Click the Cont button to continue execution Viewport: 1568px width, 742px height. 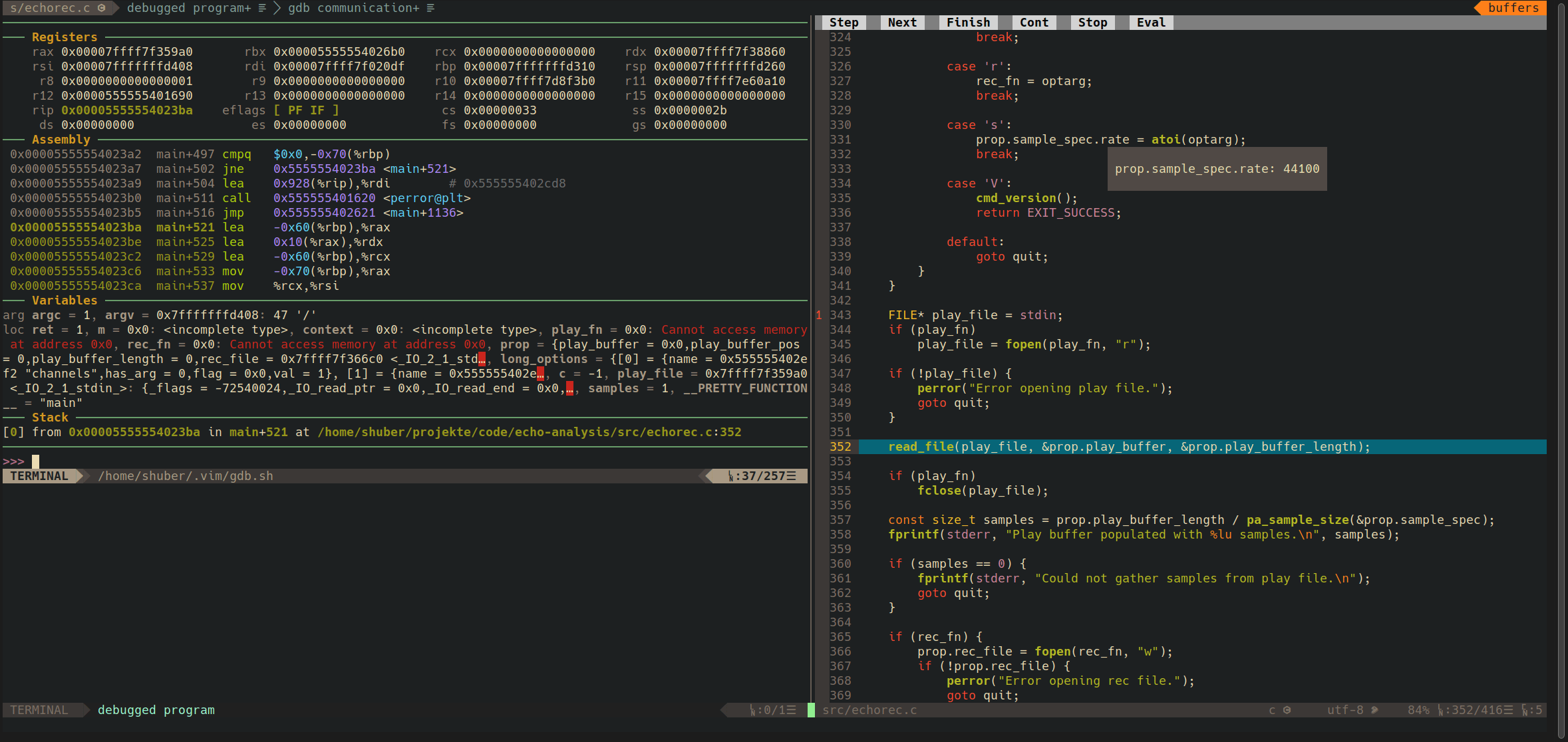1034,23
